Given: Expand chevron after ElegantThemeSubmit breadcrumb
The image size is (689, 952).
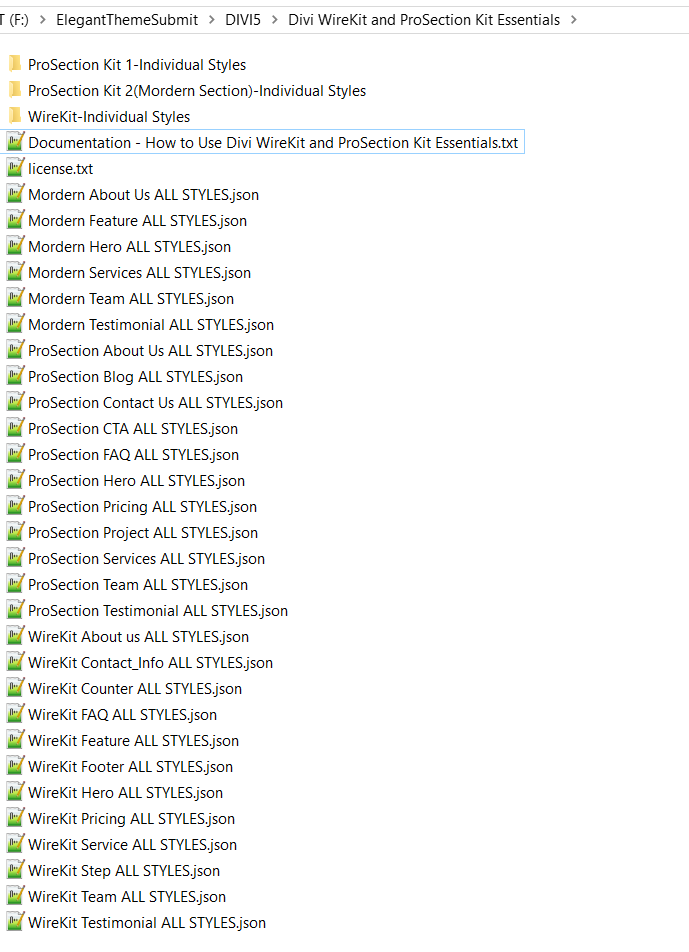Looking at the screenshot, I should click(x=211, y=20).
